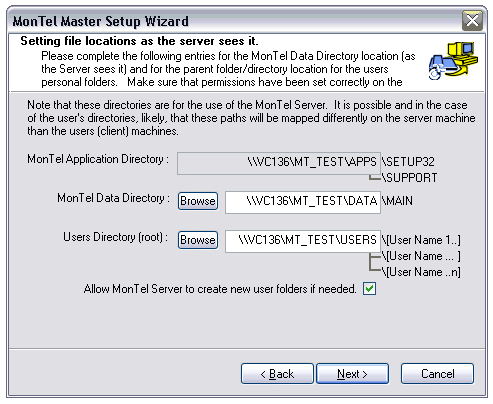The height and width of the screenshot is (404, 493).
Task: Click the \SETUP32 subfolder label
Action: tap(408, 162)
